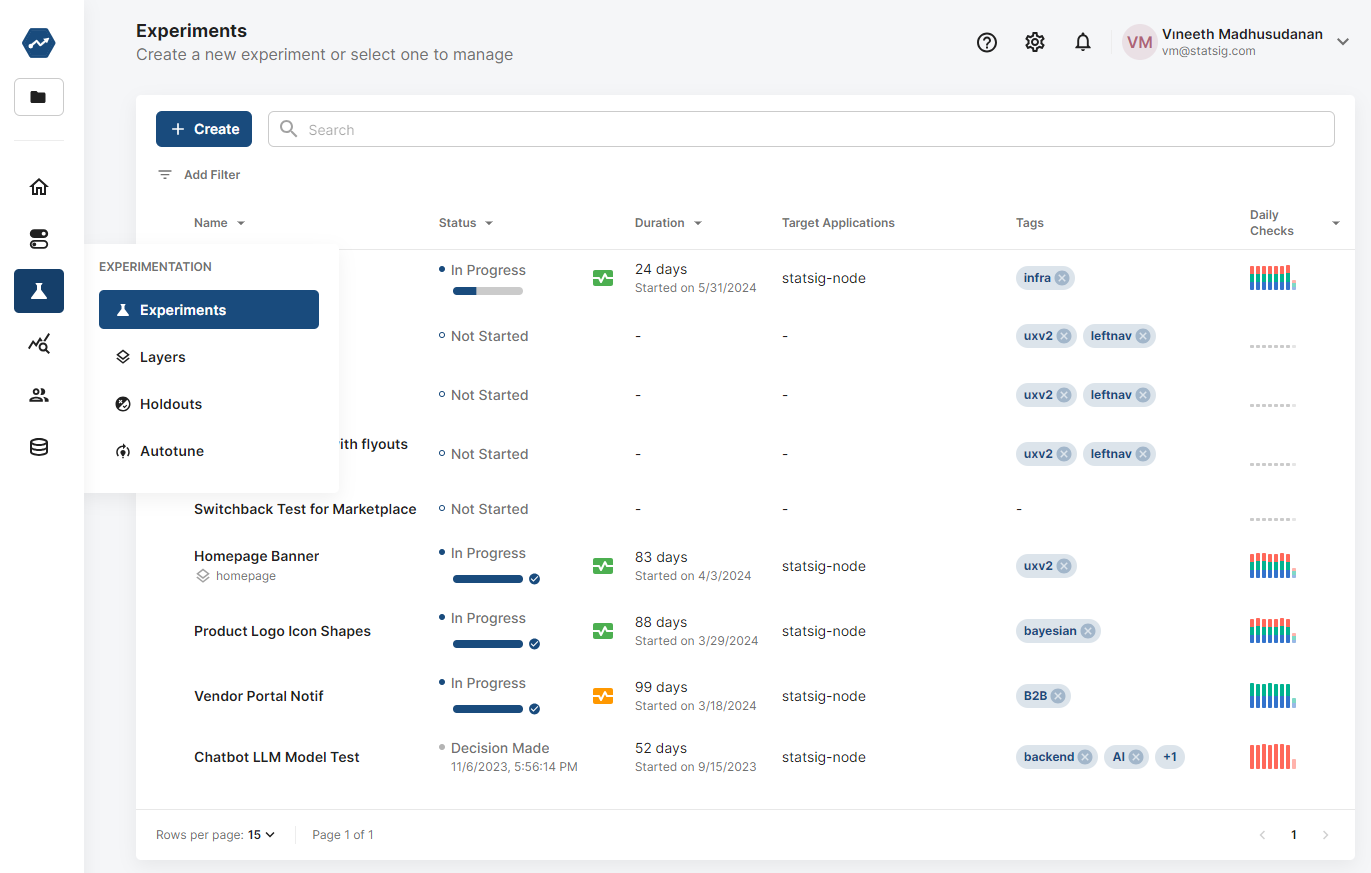Click the orange health warning icon for Vendor Portal Notif
The image size is (1371, 873).
[603, 696]
